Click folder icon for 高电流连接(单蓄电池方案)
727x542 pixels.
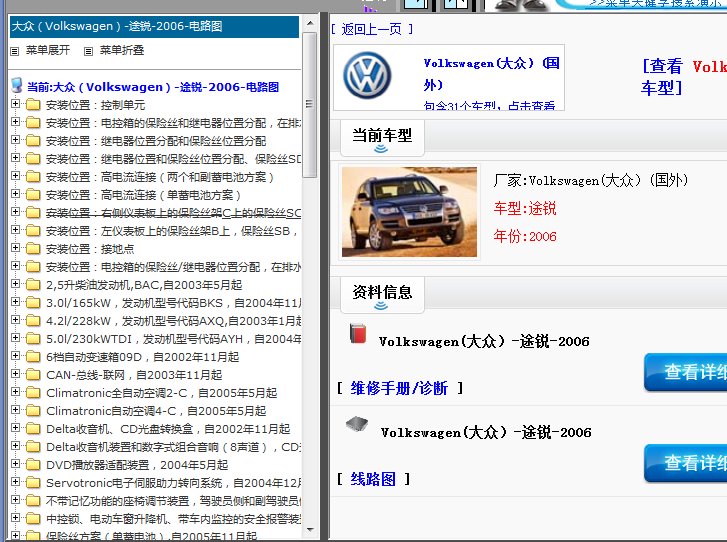click(33, 195)
